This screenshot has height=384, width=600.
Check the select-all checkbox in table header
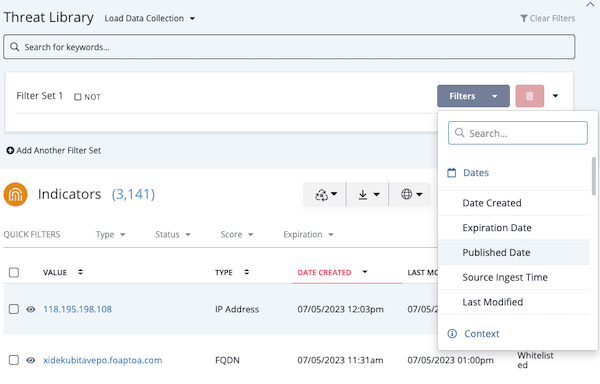pyautogui.click(x=14, y=272)
